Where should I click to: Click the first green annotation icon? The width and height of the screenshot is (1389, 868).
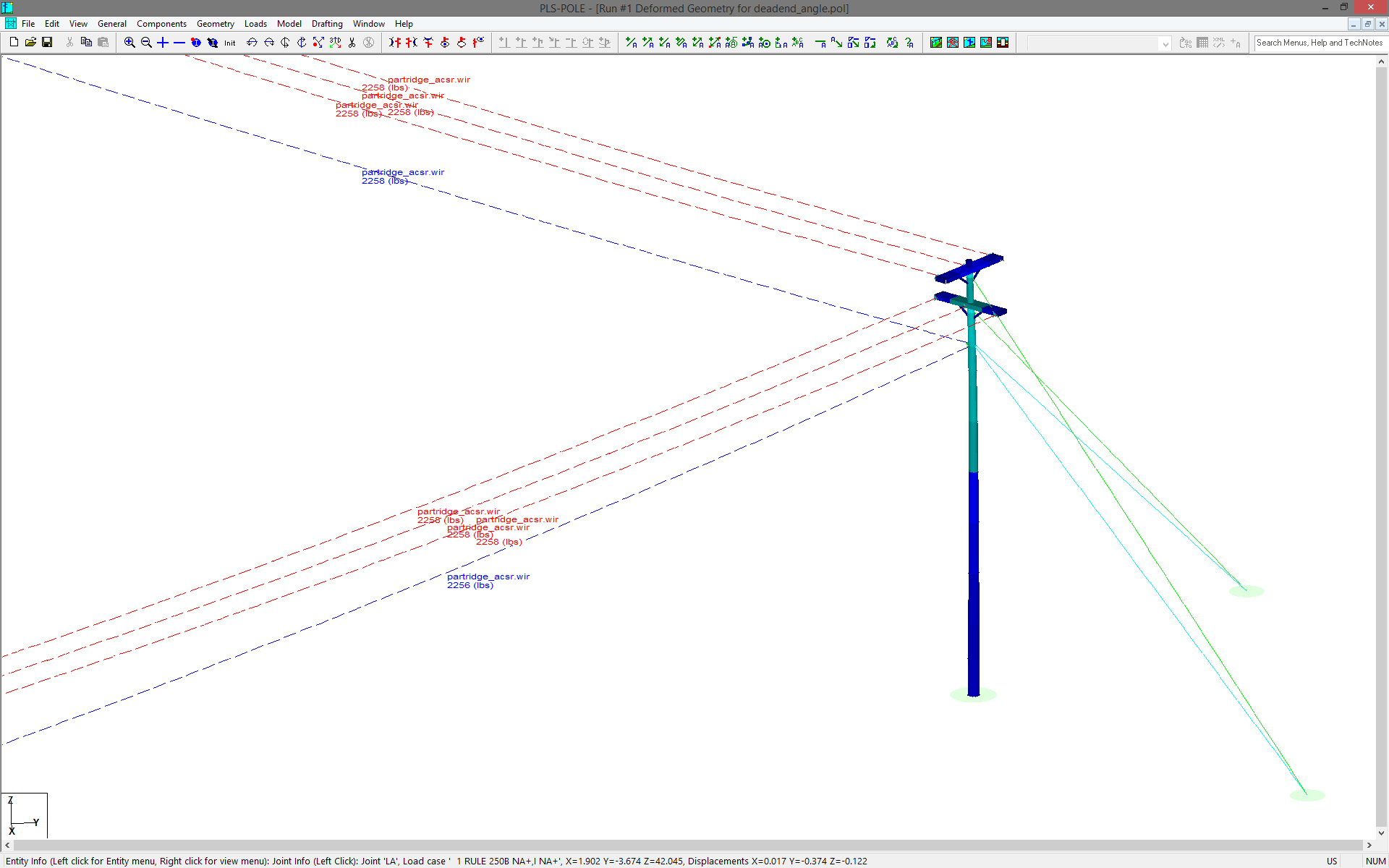coord(631,43)
